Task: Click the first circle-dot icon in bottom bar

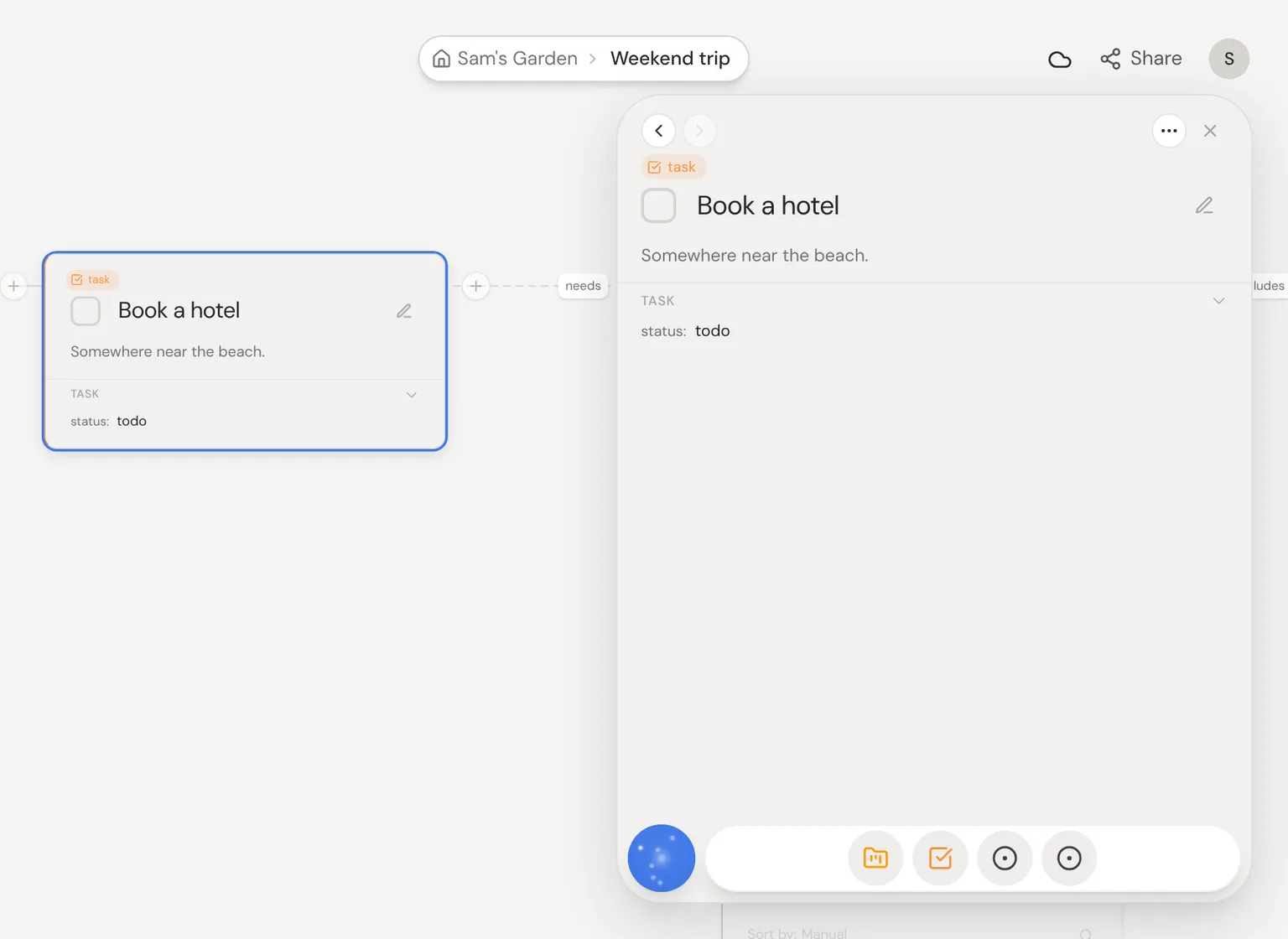Action: tap(1005, 859)
